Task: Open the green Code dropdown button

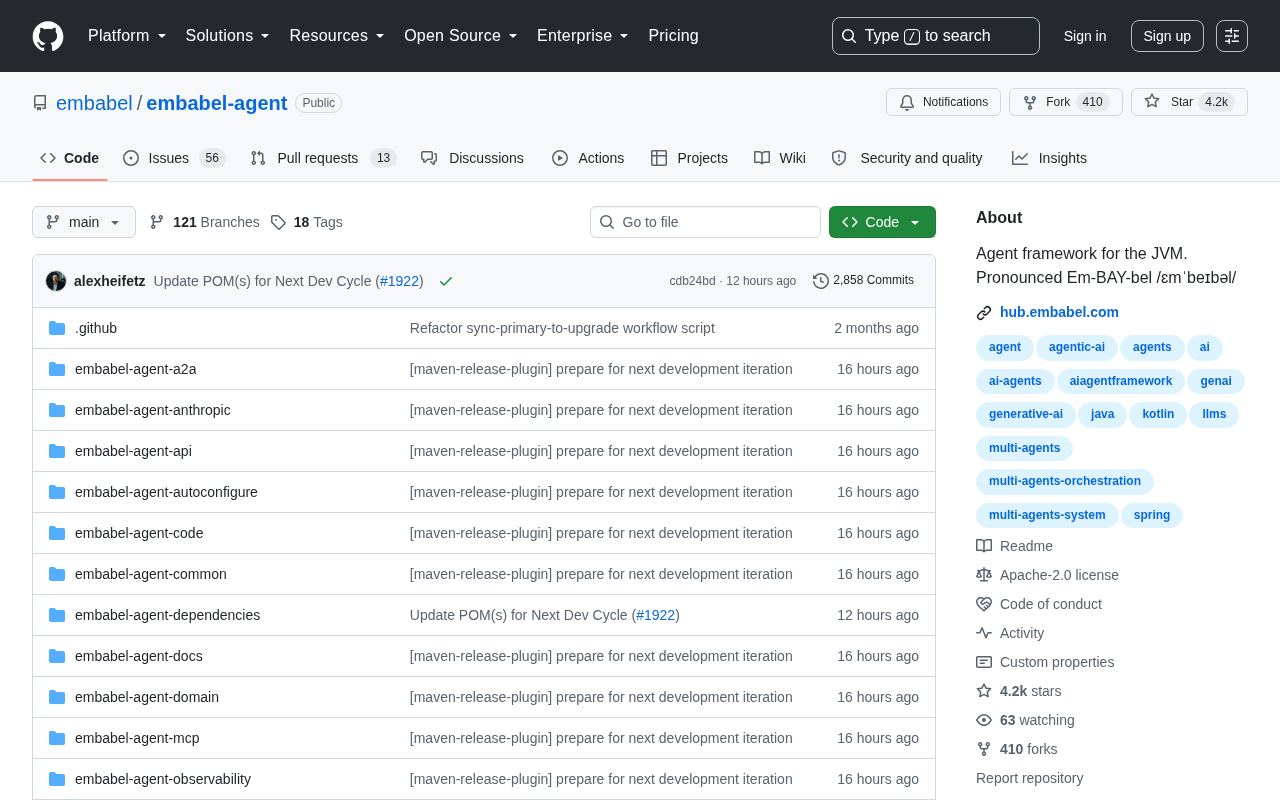Action: [x=882, y=222]
